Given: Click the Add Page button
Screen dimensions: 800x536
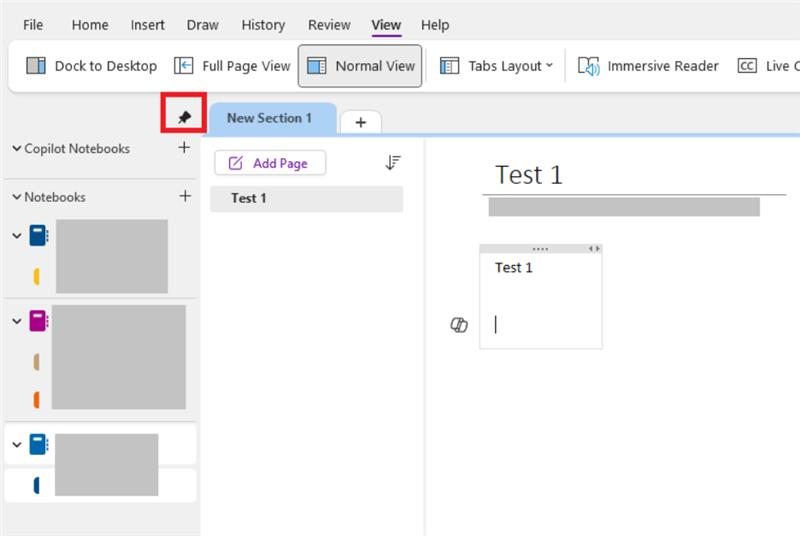Looking at the screenshot, I should (x=270, y=163).
